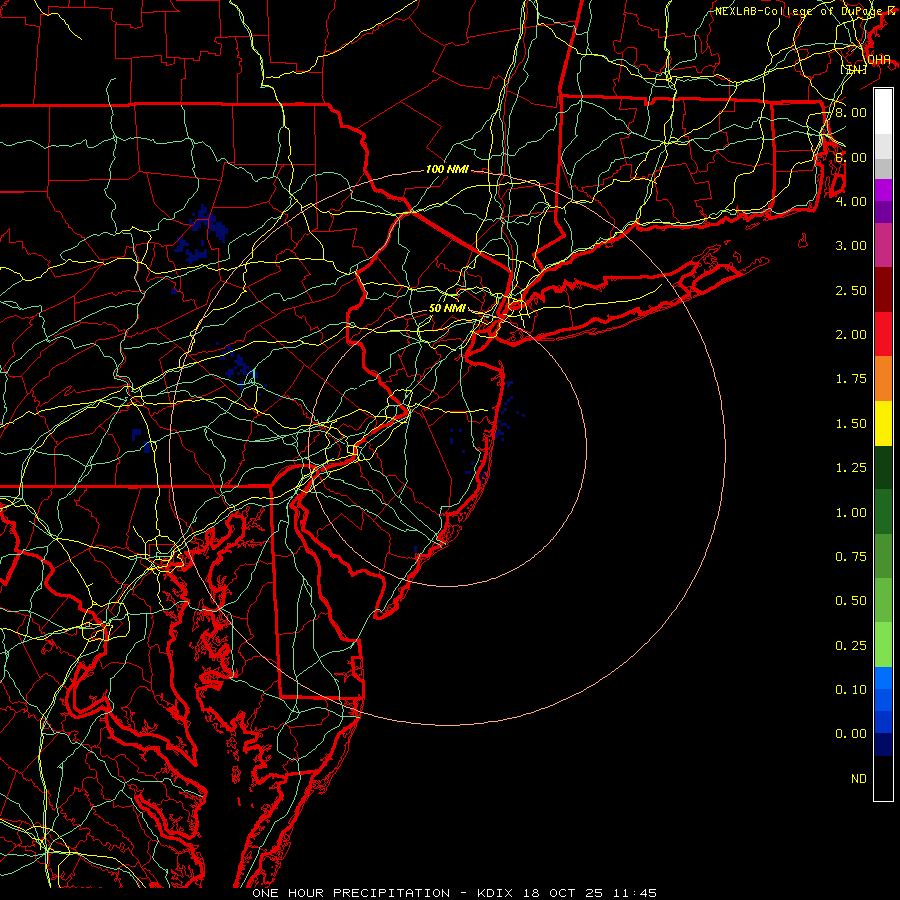Click the 0.10 legend label
The image size is (900, 900).
pyautogui.click(x=851, y=690)
